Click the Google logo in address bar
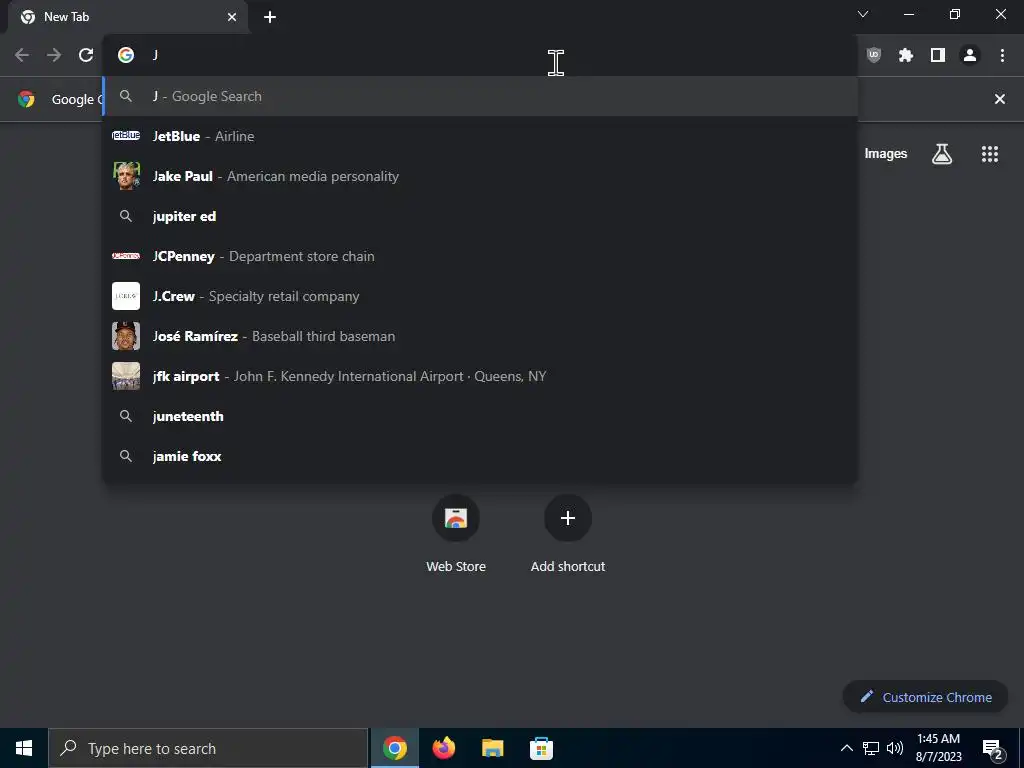1024x768 pixels. (126, 55)
